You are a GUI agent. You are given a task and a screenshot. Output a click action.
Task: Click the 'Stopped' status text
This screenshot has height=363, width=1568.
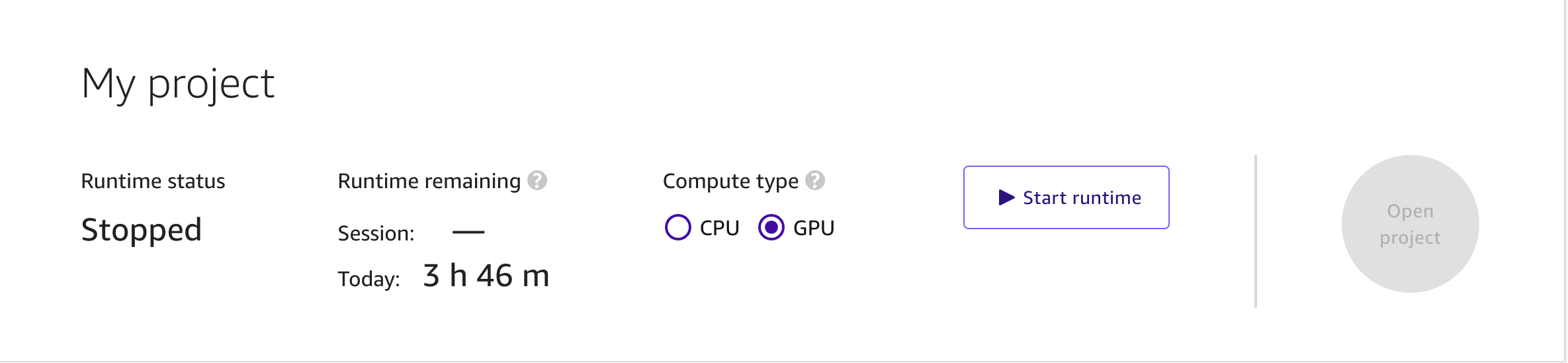pos(141,231)
